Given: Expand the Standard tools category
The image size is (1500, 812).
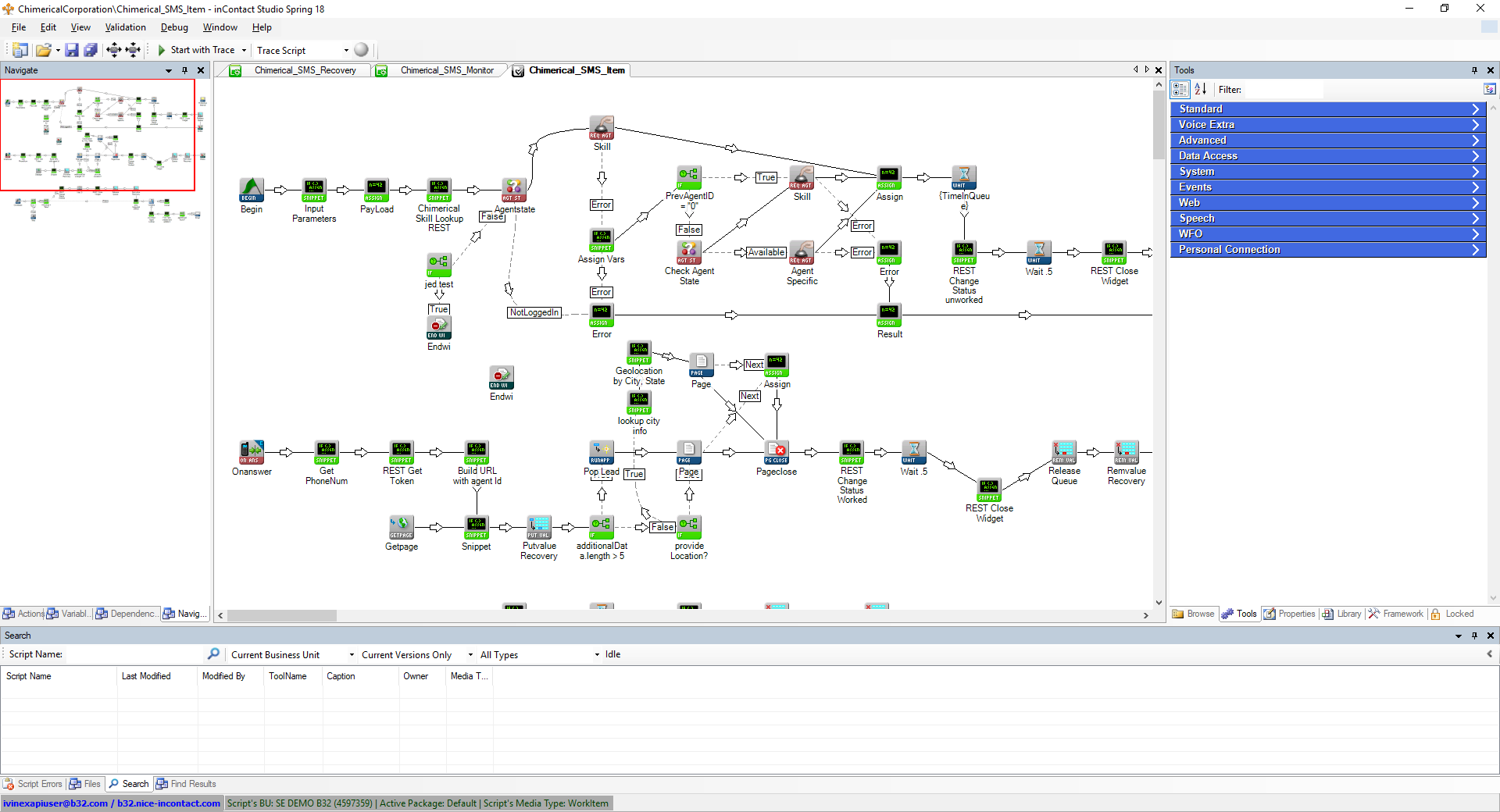Looking at the screenshot, I should (1328, 109).
